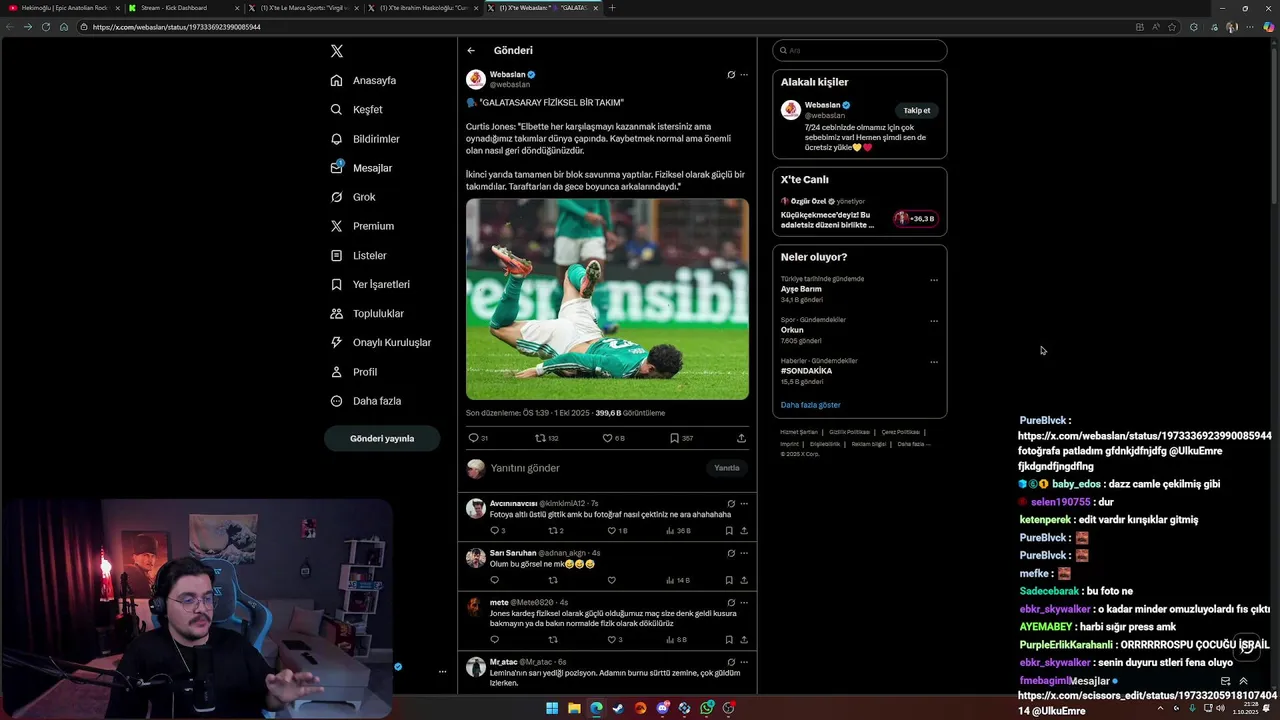Switch to Hekimoğlu Epic Anatolian Rock tab
The image size is (1280, 720).
62,8
